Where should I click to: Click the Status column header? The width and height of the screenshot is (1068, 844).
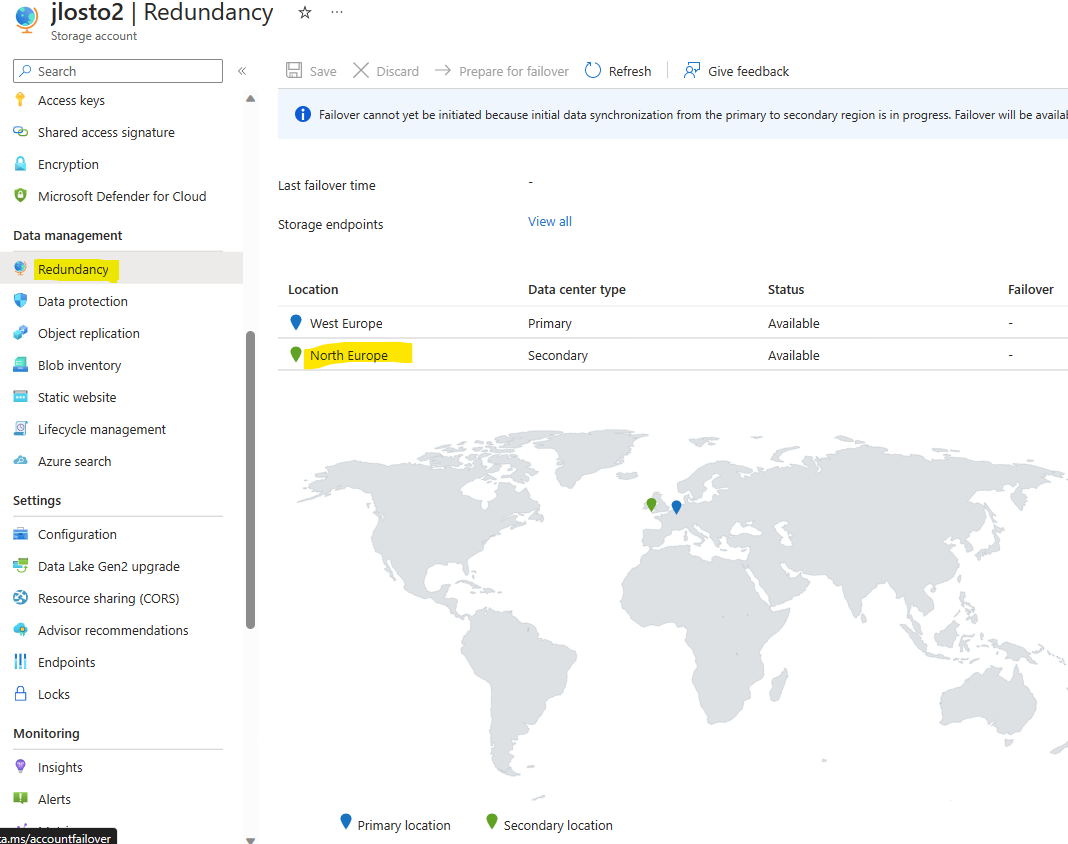tap(785, 290)
